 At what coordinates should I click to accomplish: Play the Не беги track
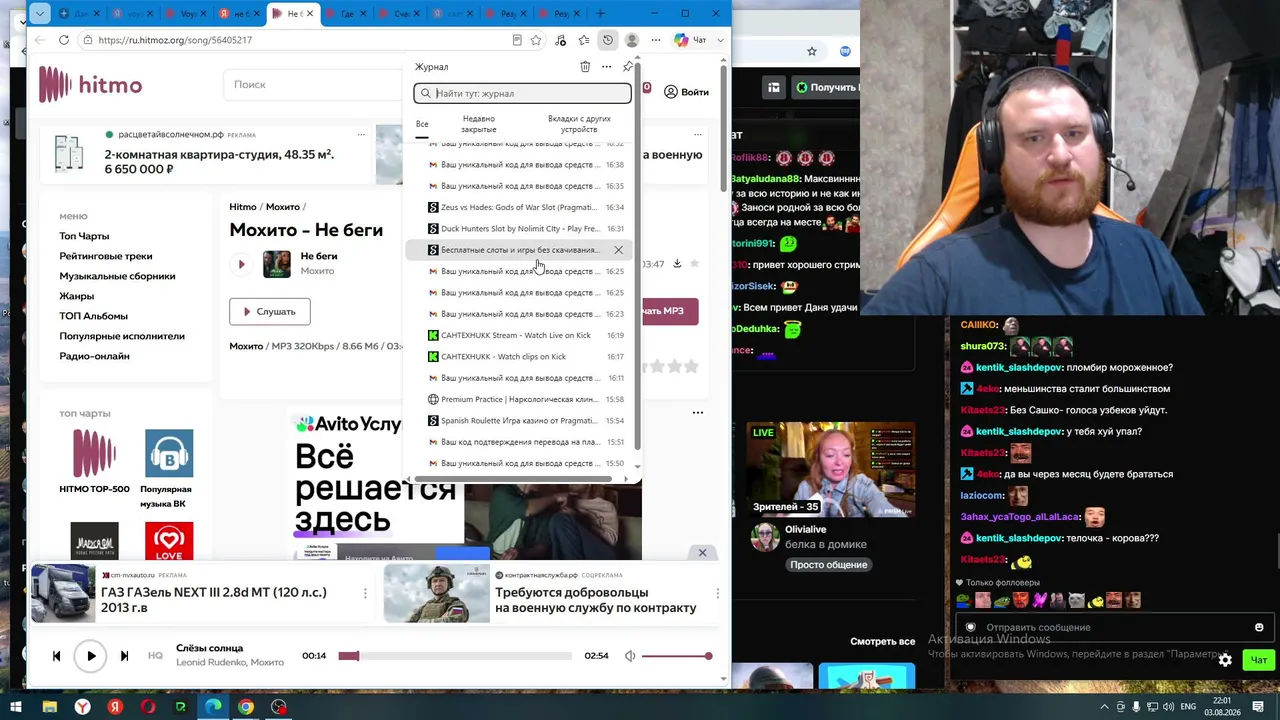tap(241, 264)
